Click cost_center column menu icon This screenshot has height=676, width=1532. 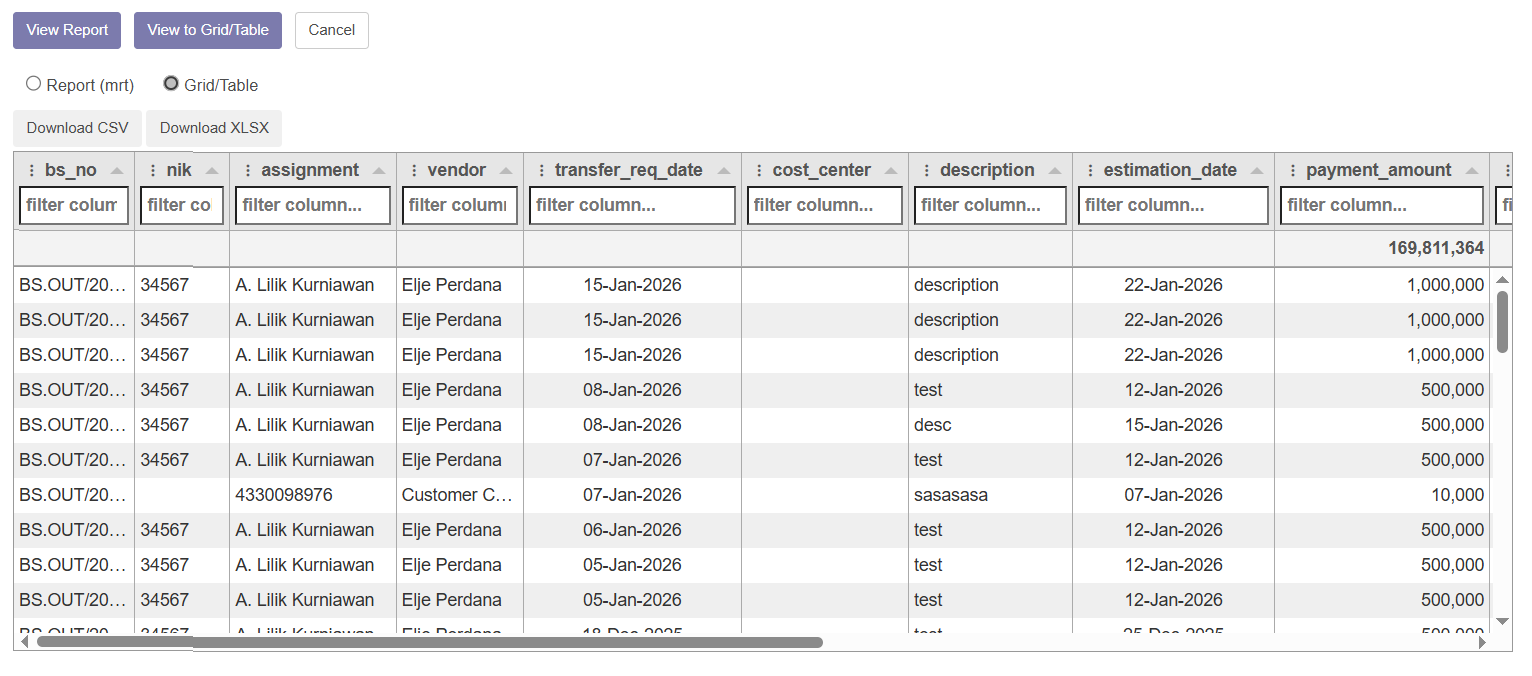[759, 171]
